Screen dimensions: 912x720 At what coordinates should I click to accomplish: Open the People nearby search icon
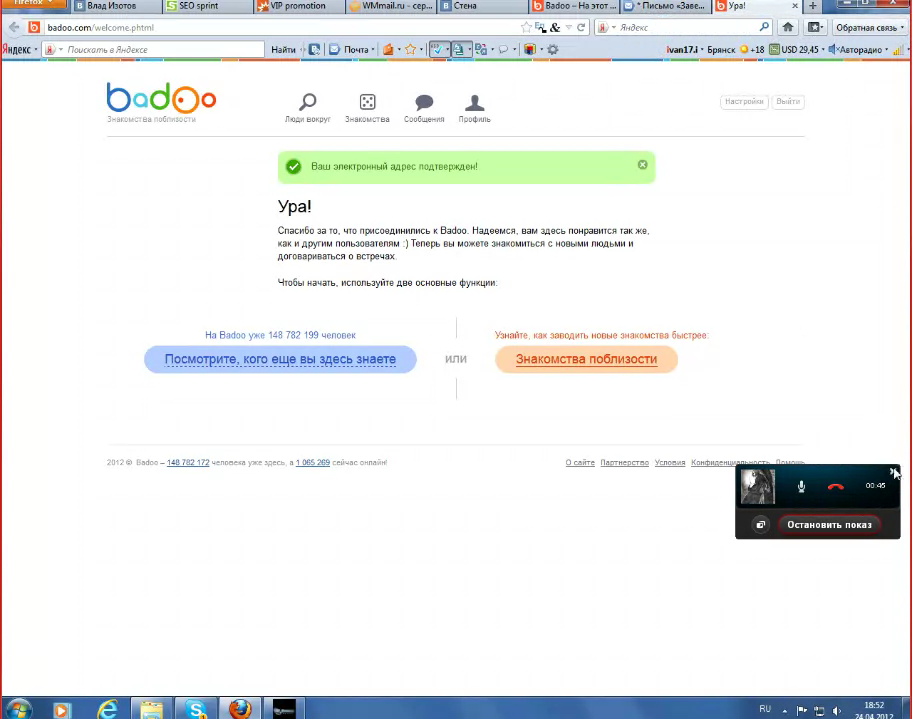click(x=308, y=103)
